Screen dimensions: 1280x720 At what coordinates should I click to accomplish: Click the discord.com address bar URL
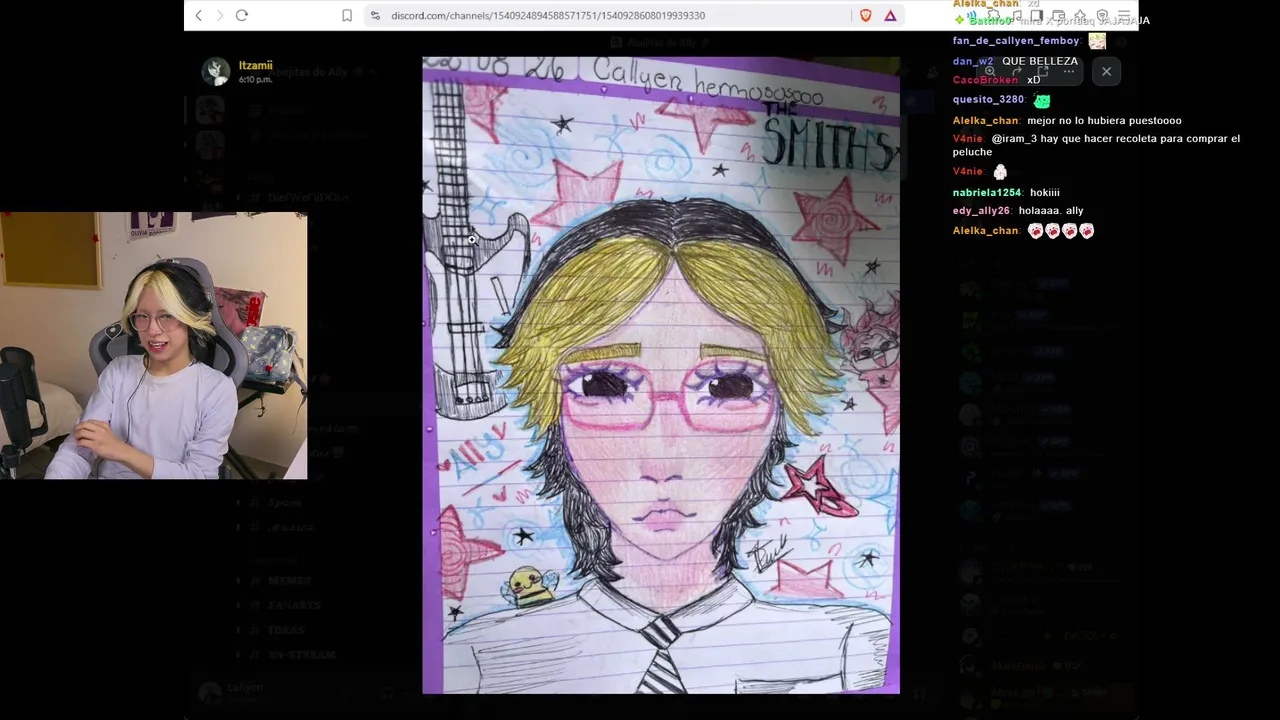548,15
